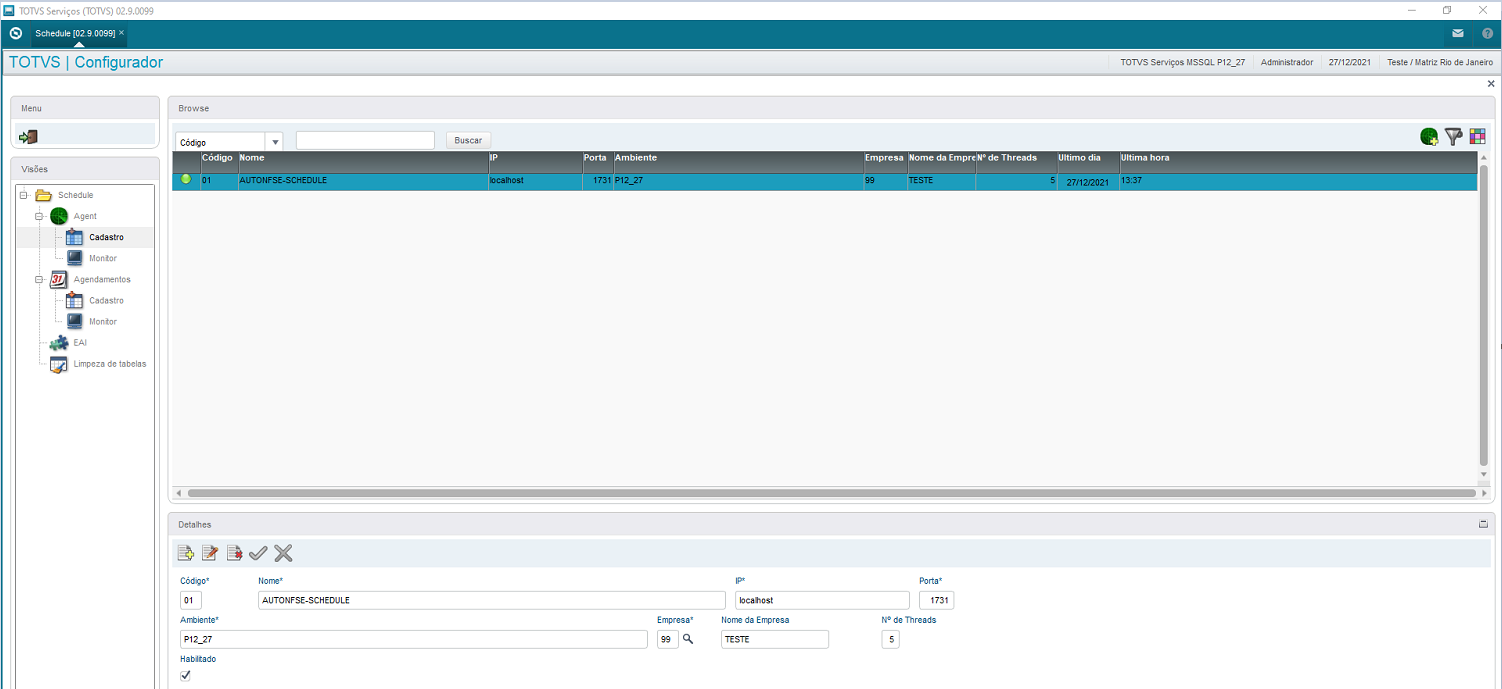
Task: Click the edit record pencil icon
Action: (210, 553)
